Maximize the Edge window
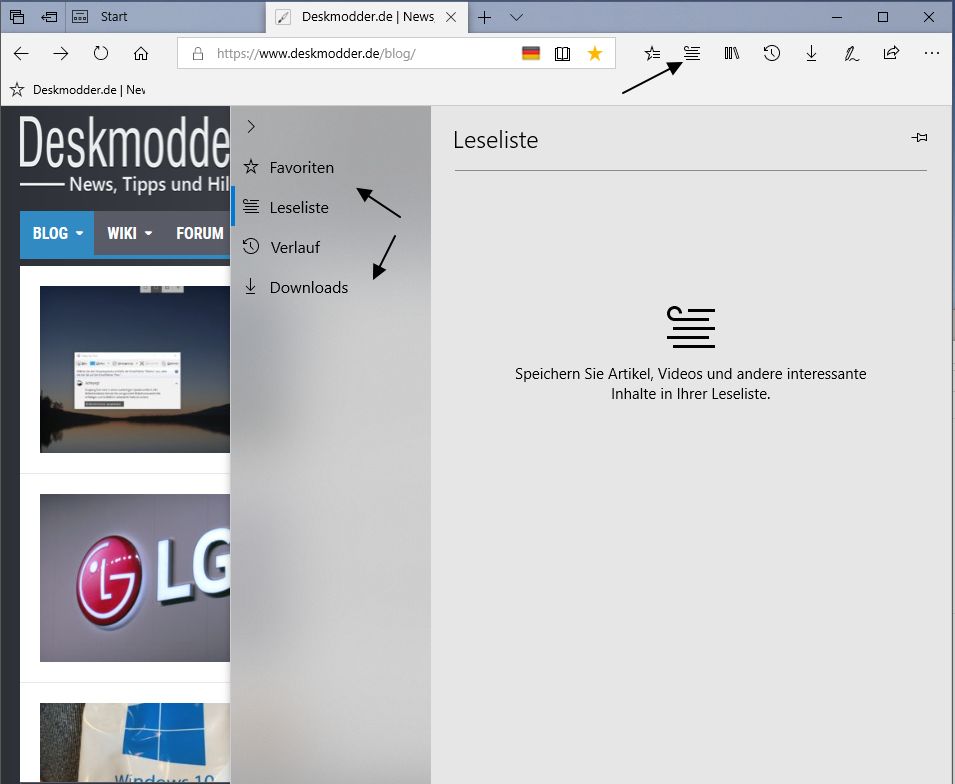Image resolution: width=955 pixels, height=784 pixels. click(883, 17)
